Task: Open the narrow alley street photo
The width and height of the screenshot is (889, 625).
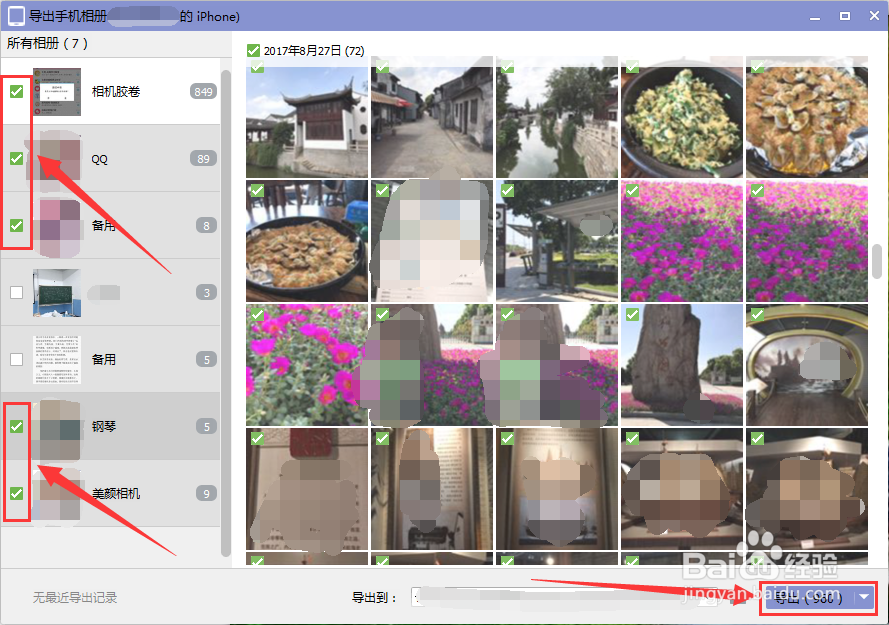Action: pos(432,117)
